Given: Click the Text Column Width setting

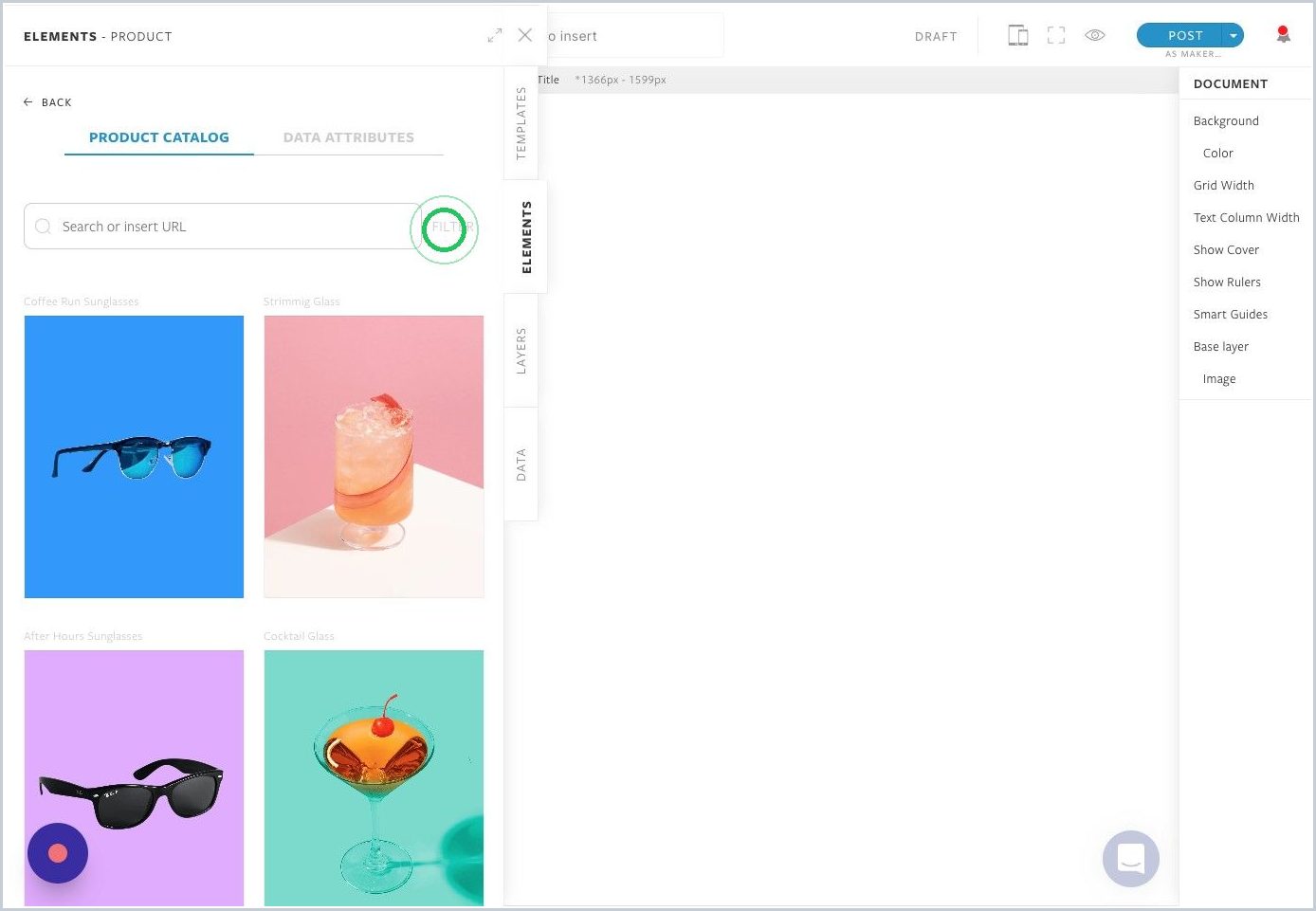Looking at the screenshot, I should (1247, 218).
